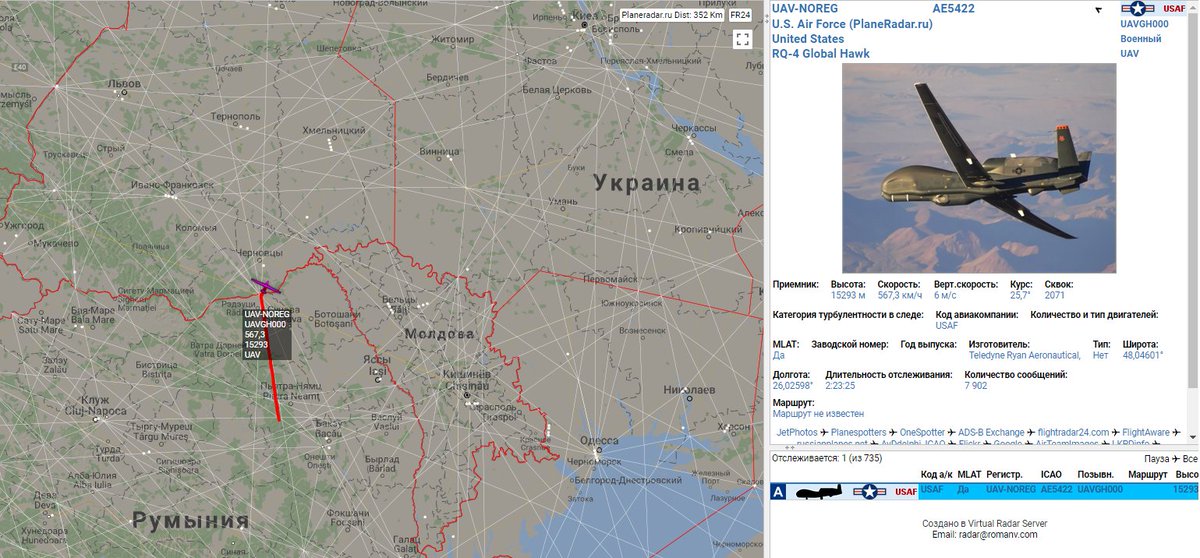The height and width of the screenshot is (558, 1200).
Task: Click the UAV-NOREG registration title
Action: click(805, 8)
